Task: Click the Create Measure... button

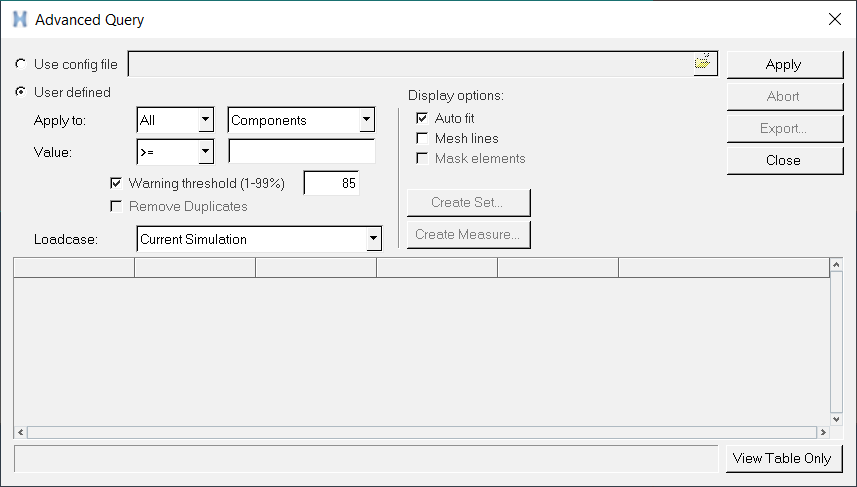Action: pos(468,234)
